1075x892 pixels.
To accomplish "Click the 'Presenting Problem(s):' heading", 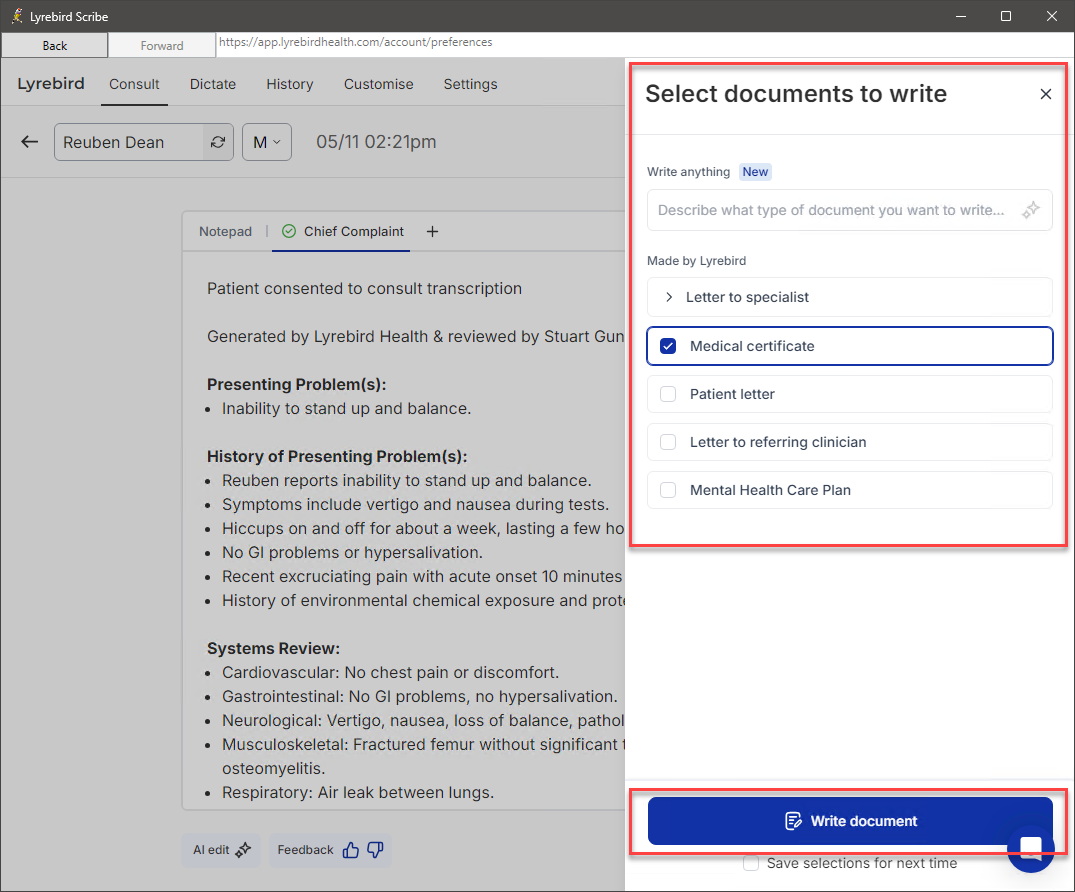I will 296,385.
